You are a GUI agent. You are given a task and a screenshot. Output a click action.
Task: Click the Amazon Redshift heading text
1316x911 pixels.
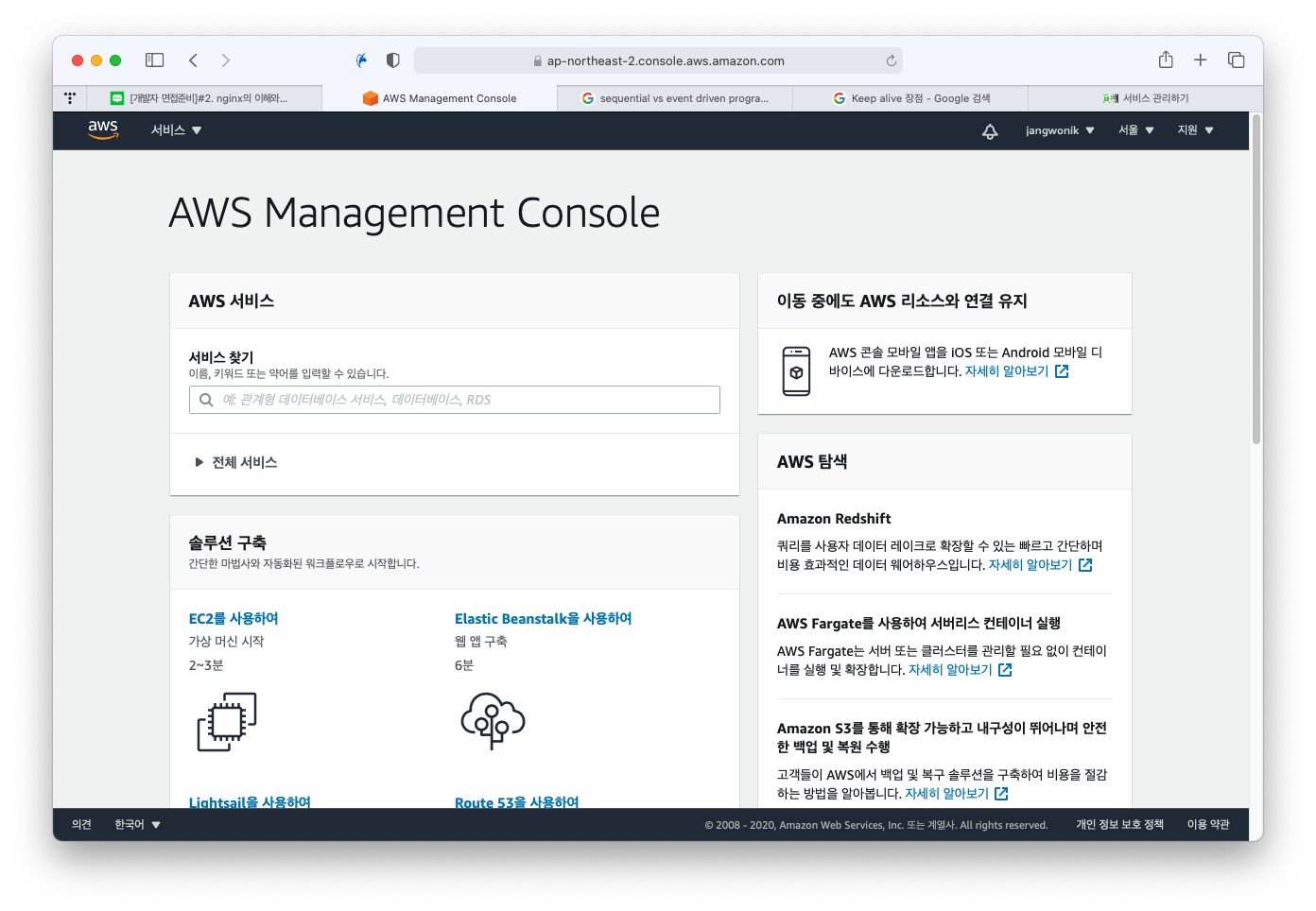[834, 519]
